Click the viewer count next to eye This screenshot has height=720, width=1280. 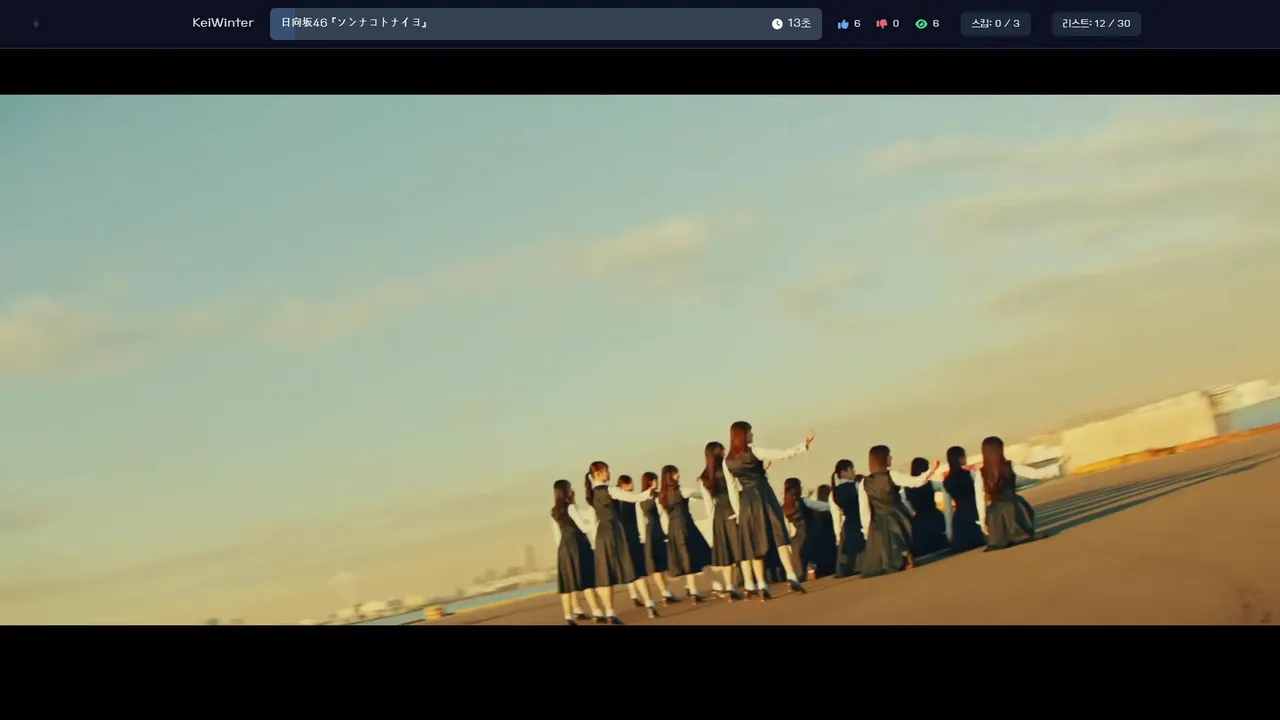[x=936, y=24]
